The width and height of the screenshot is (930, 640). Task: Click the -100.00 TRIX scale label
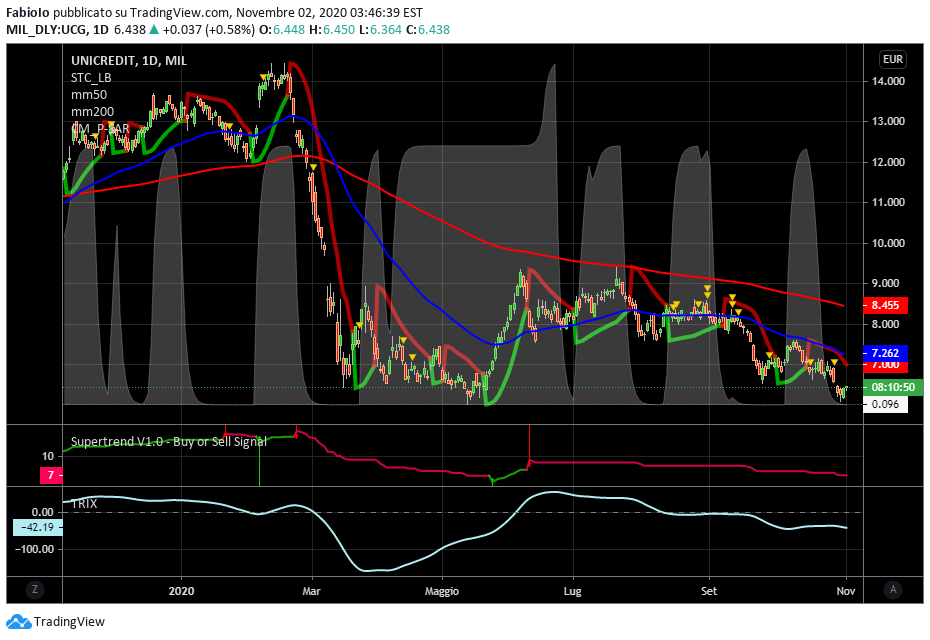click(34, 549)
